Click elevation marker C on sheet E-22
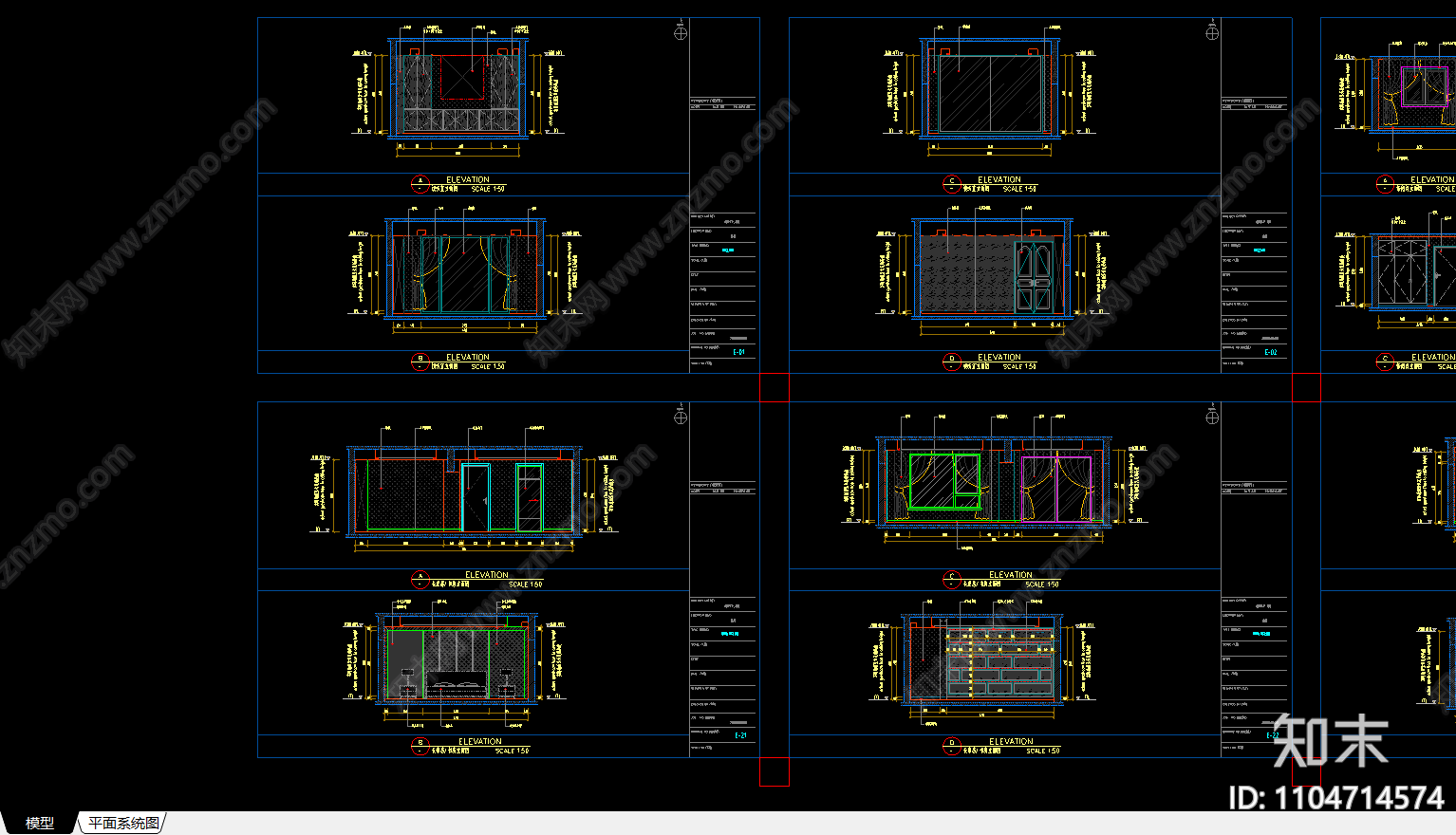Screen dimensions: 1456x835 [952, 580]
